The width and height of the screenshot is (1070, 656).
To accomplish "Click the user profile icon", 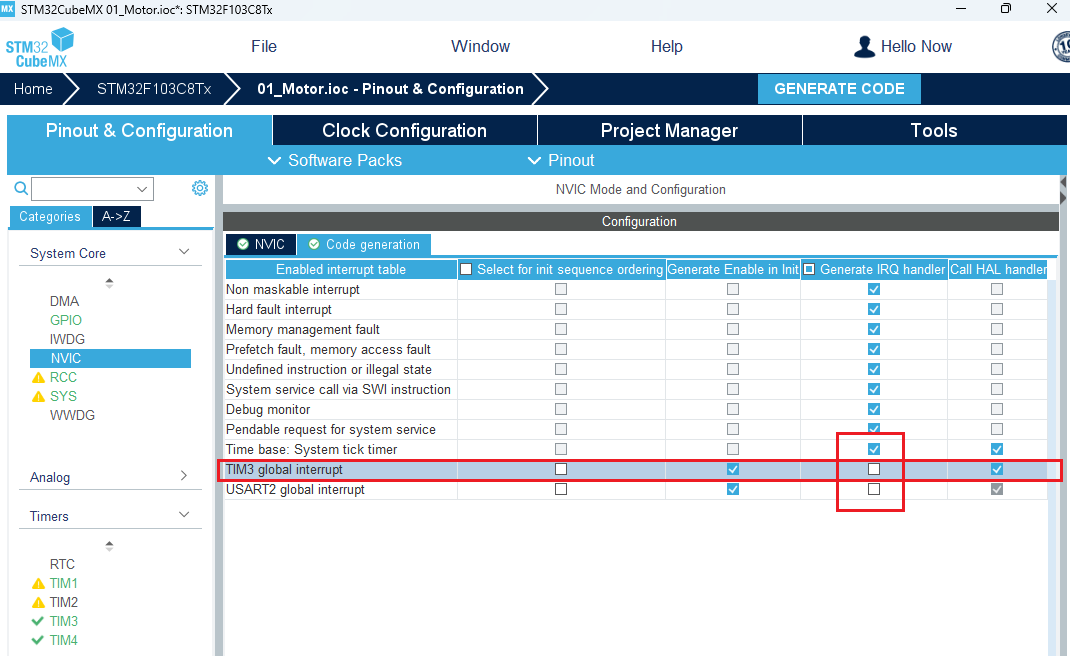I will pos(864,47).
